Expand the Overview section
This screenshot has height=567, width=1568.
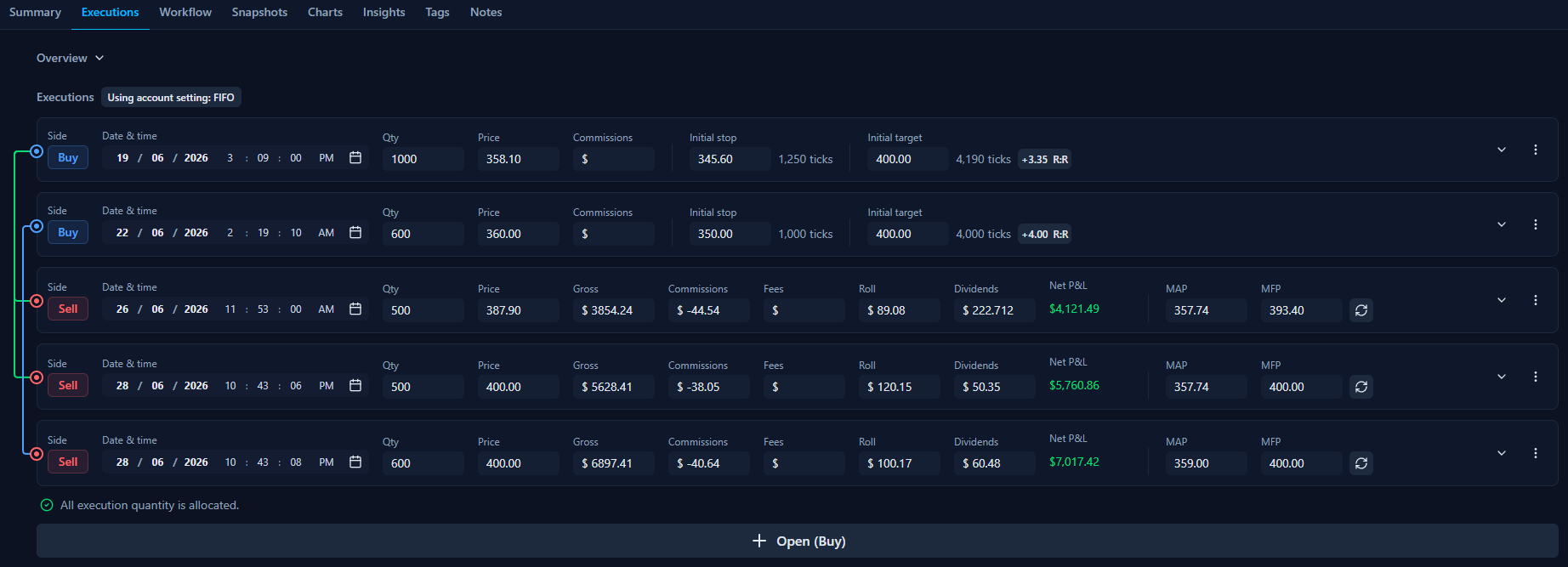[x=70, y=58]
